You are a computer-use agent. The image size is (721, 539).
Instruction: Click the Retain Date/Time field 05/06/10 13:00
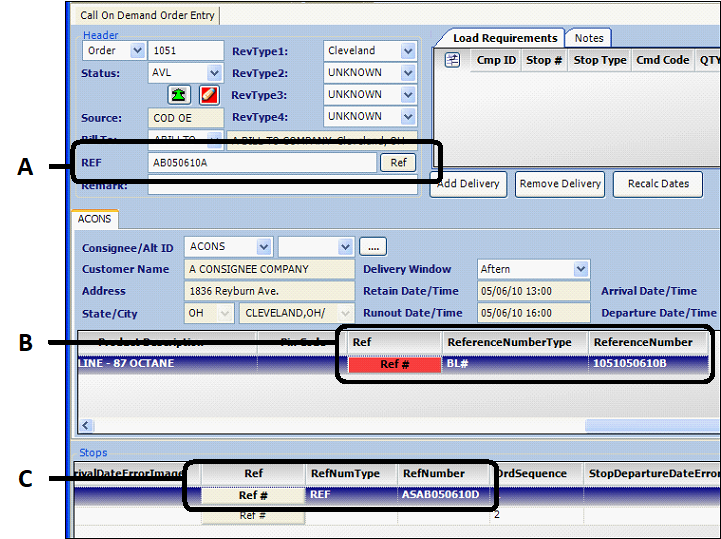[533, 291]
